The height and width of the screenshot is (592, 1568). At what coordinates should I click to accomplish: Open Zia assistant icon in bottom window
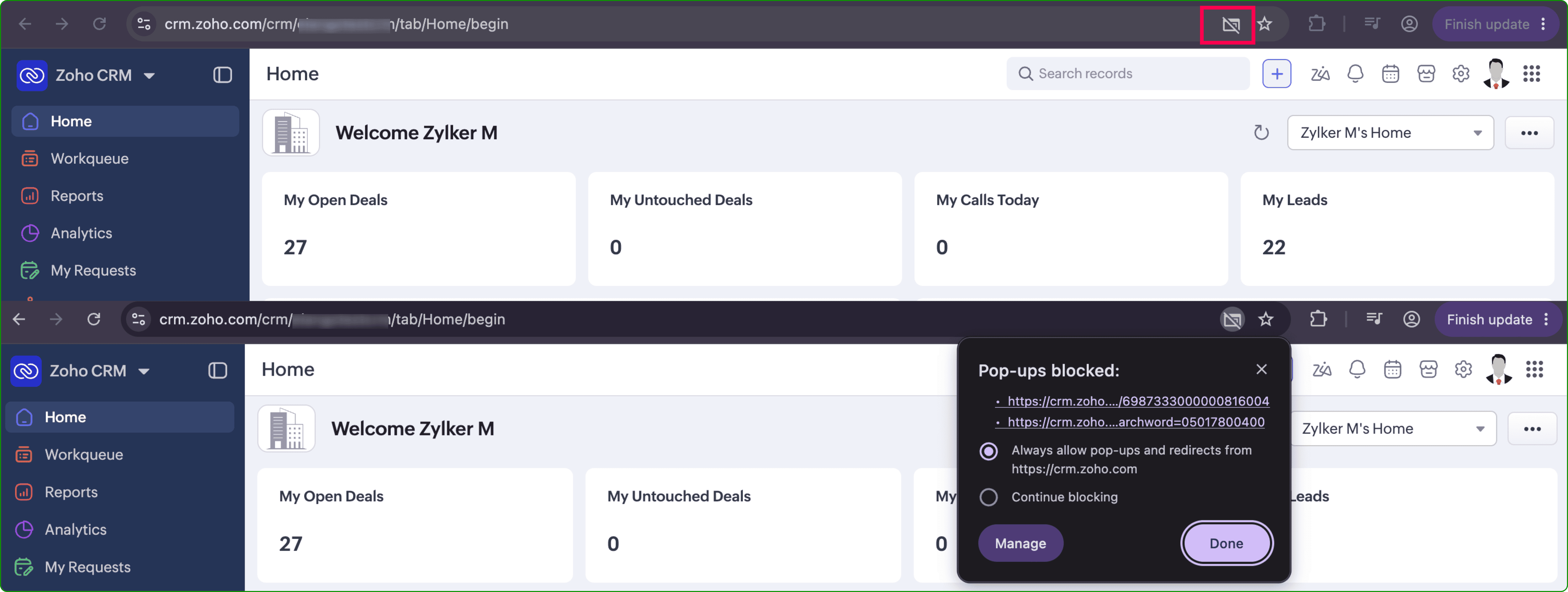pos(1322,370)
